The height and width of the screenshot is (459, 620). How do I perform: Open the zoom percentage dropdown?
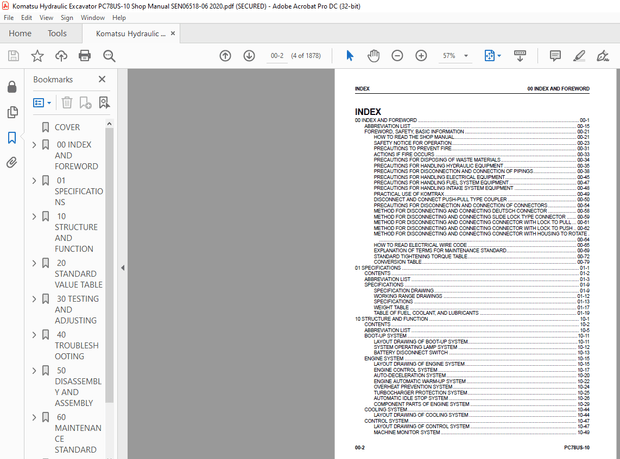pos(466,56)
